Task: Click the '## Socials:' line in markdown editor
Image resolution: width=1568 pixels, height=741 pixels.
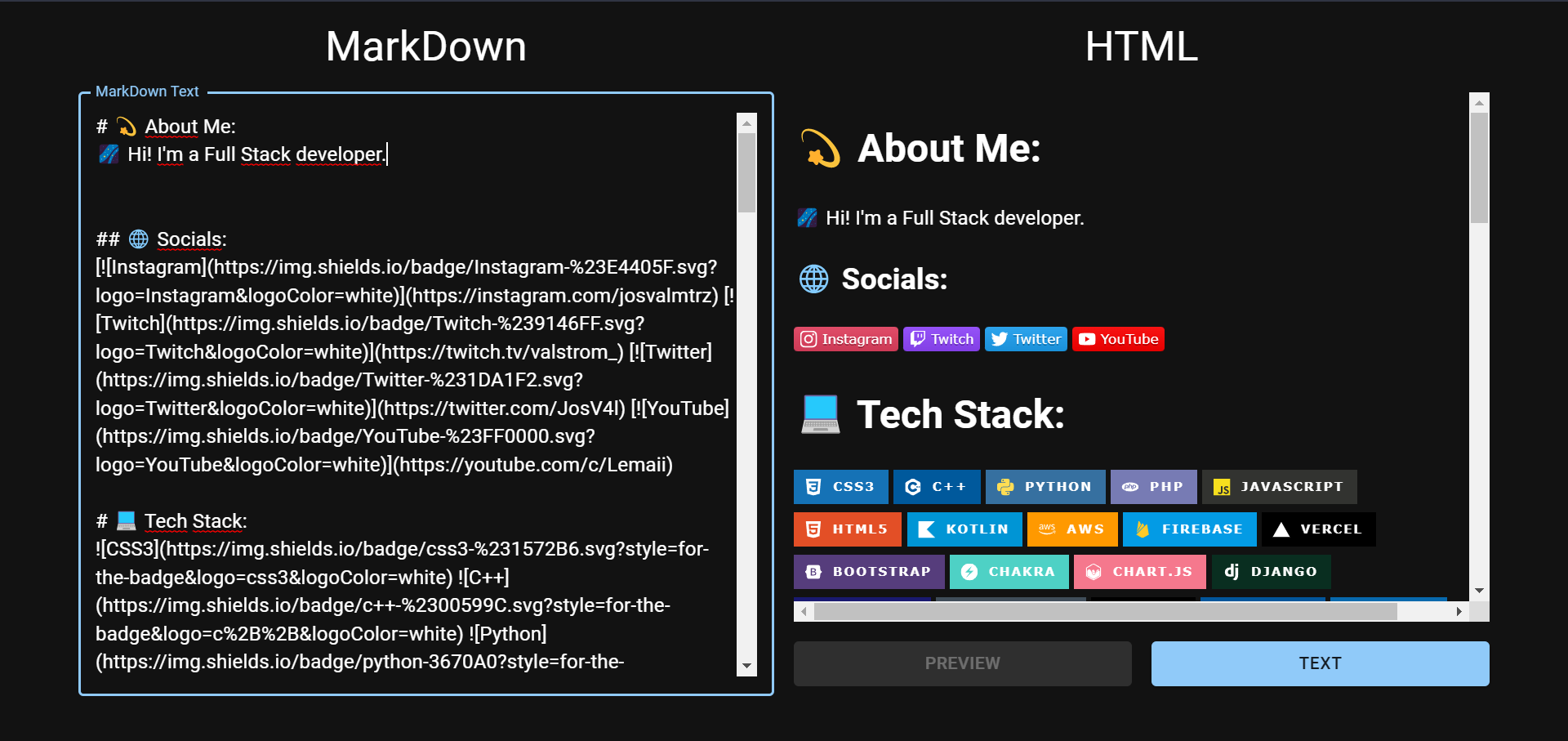Action: point(161,239)
